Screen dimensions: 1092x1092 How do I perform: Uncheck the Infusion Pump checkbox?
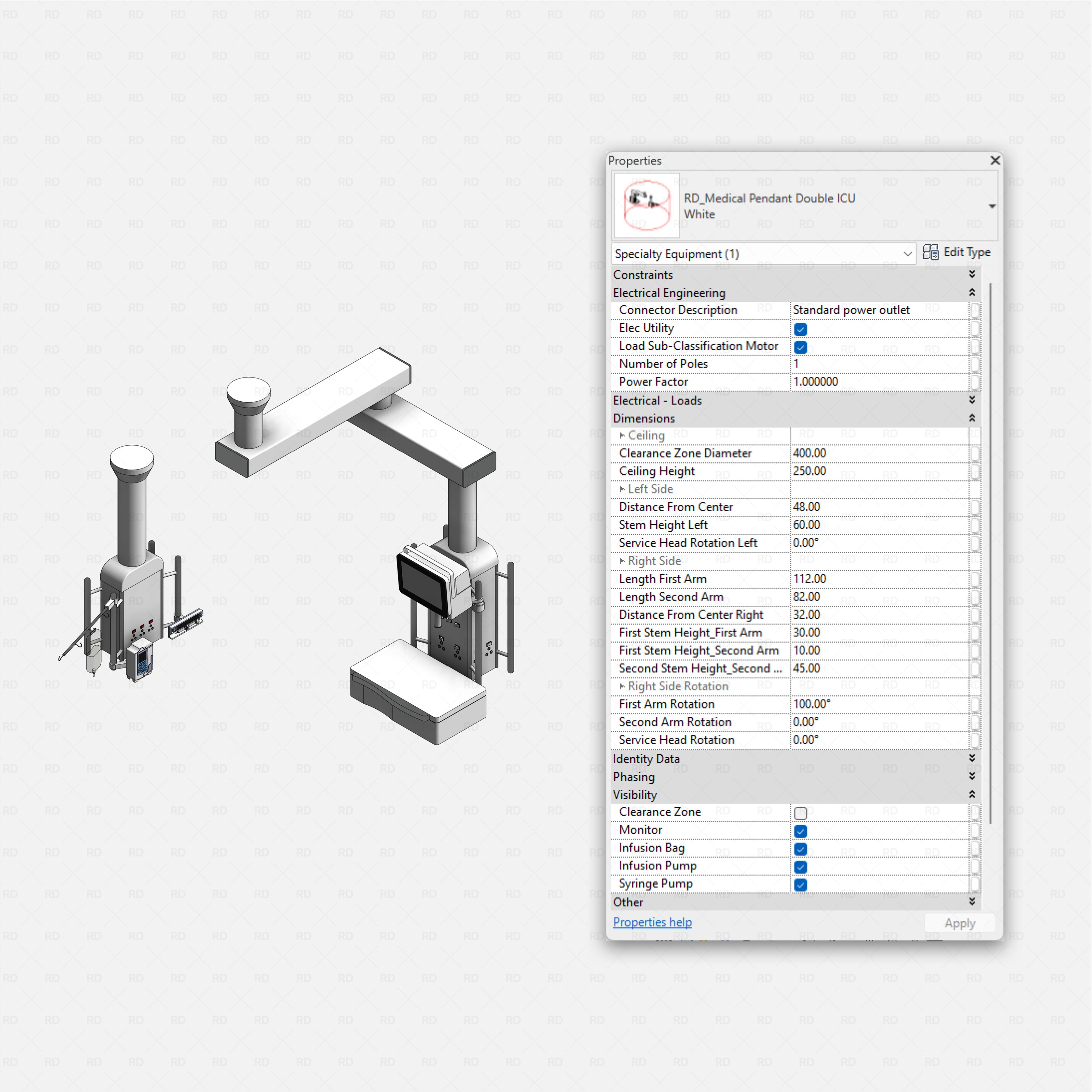click(800, 866)
